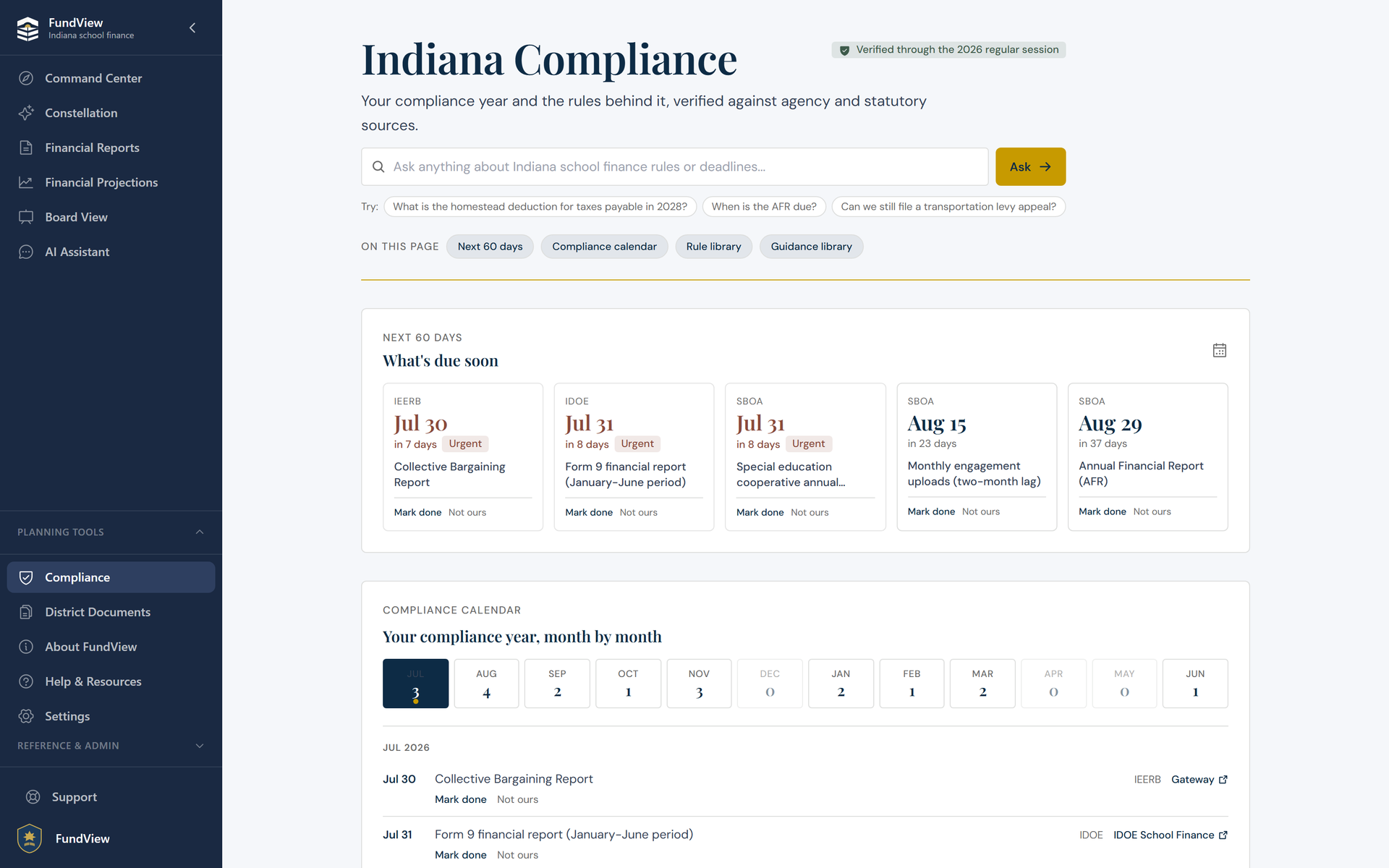Click the Help & Resources question icon
The image size is (1389, 868).
tap(26, 681)
